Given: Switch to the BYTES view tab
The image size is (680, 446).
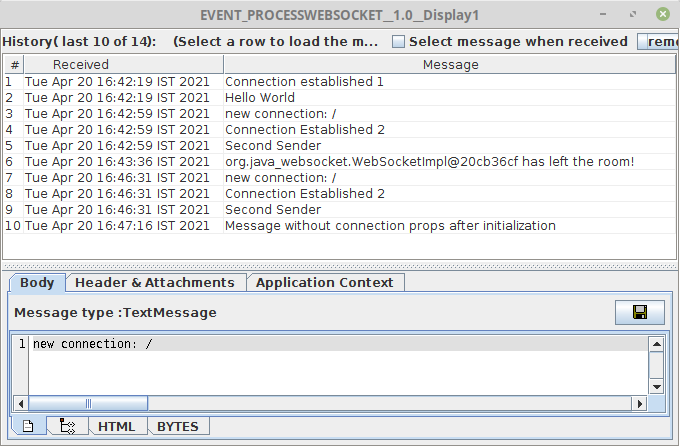Looking at the screenshot, I should click(x=178, y=426).
